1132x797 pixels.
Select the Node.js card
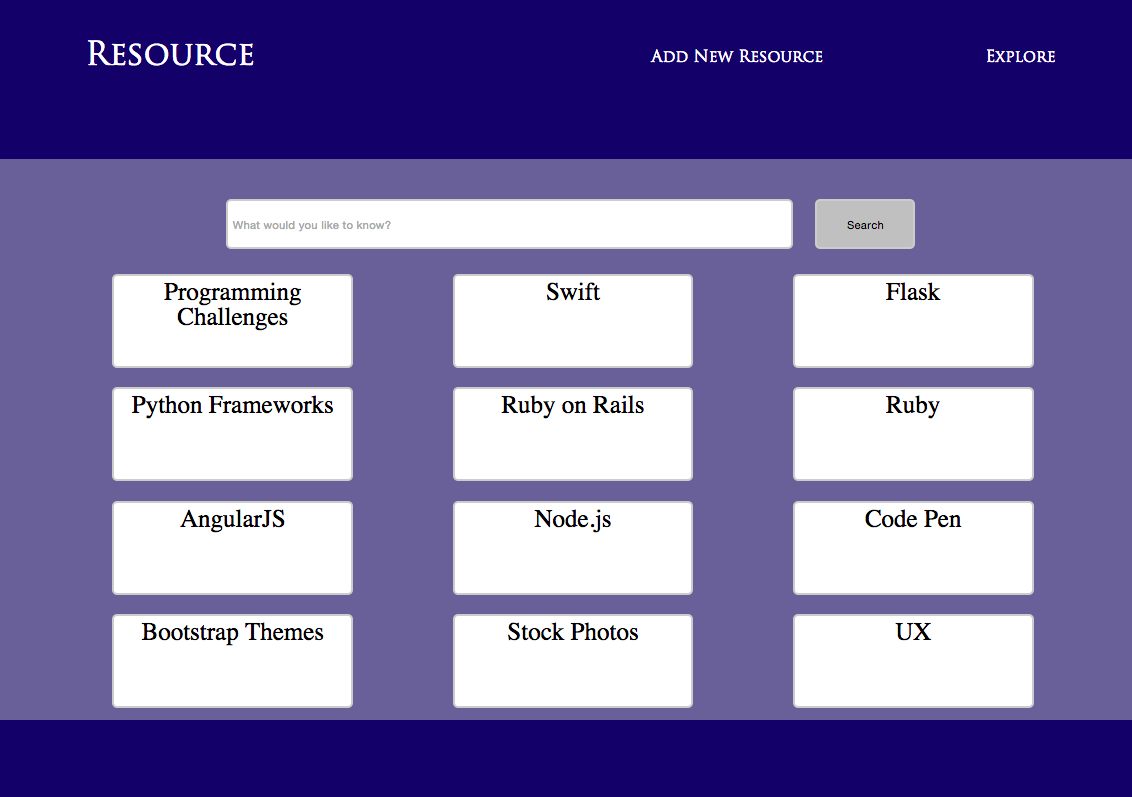(572, 548)
